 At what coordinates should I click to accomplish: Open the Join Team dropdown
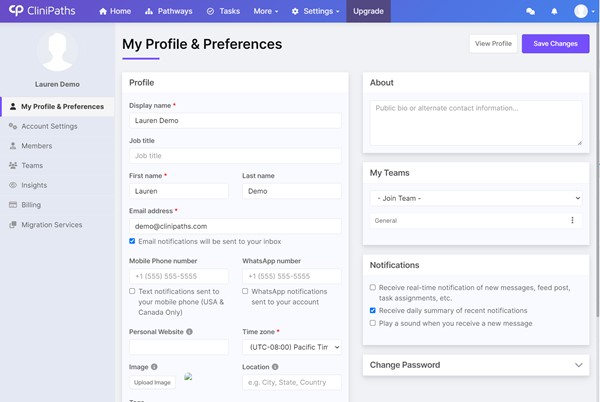click(475, 197)
